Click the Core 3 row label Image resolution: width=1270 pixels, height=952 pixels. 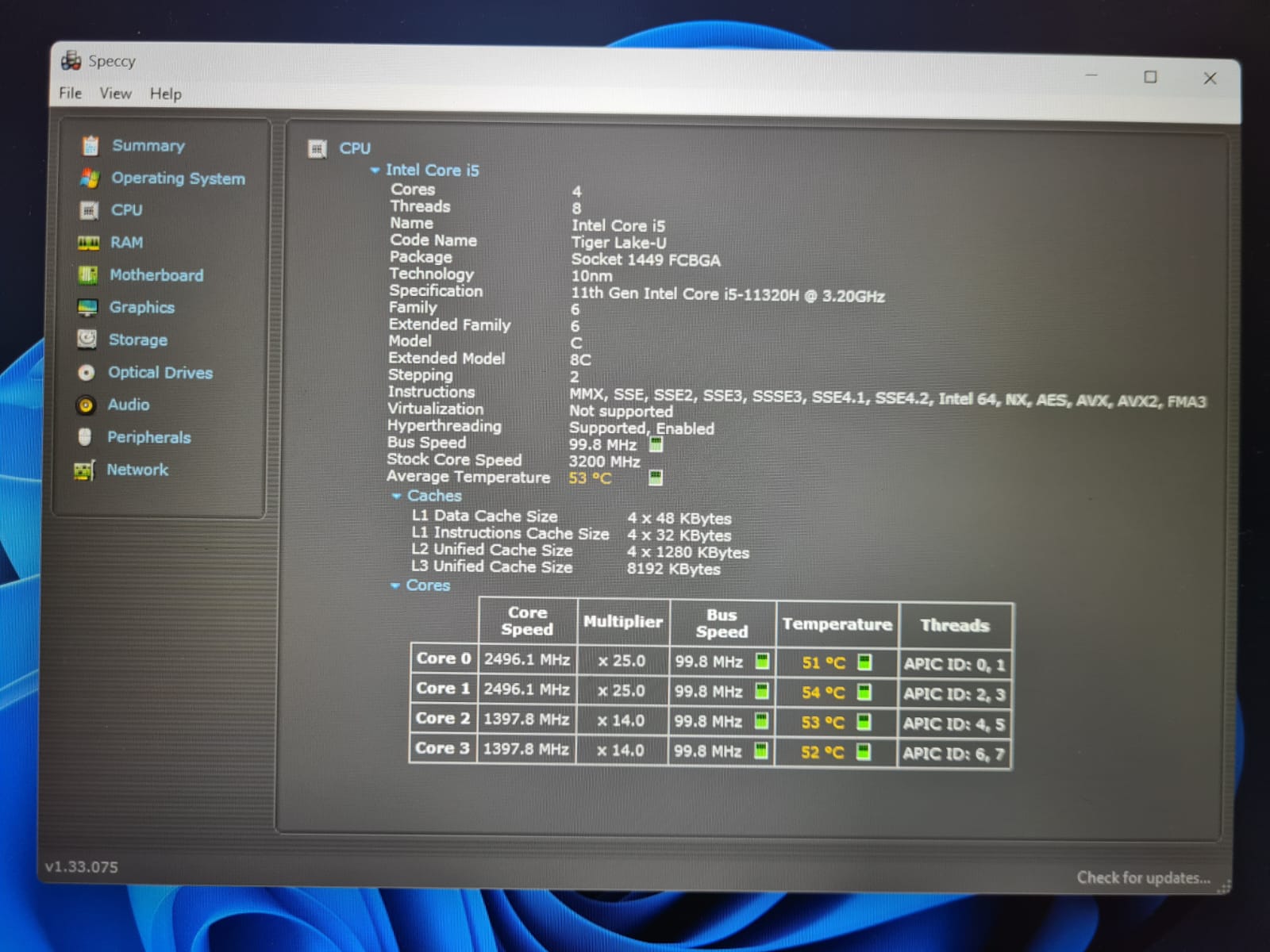click(442, 748)
